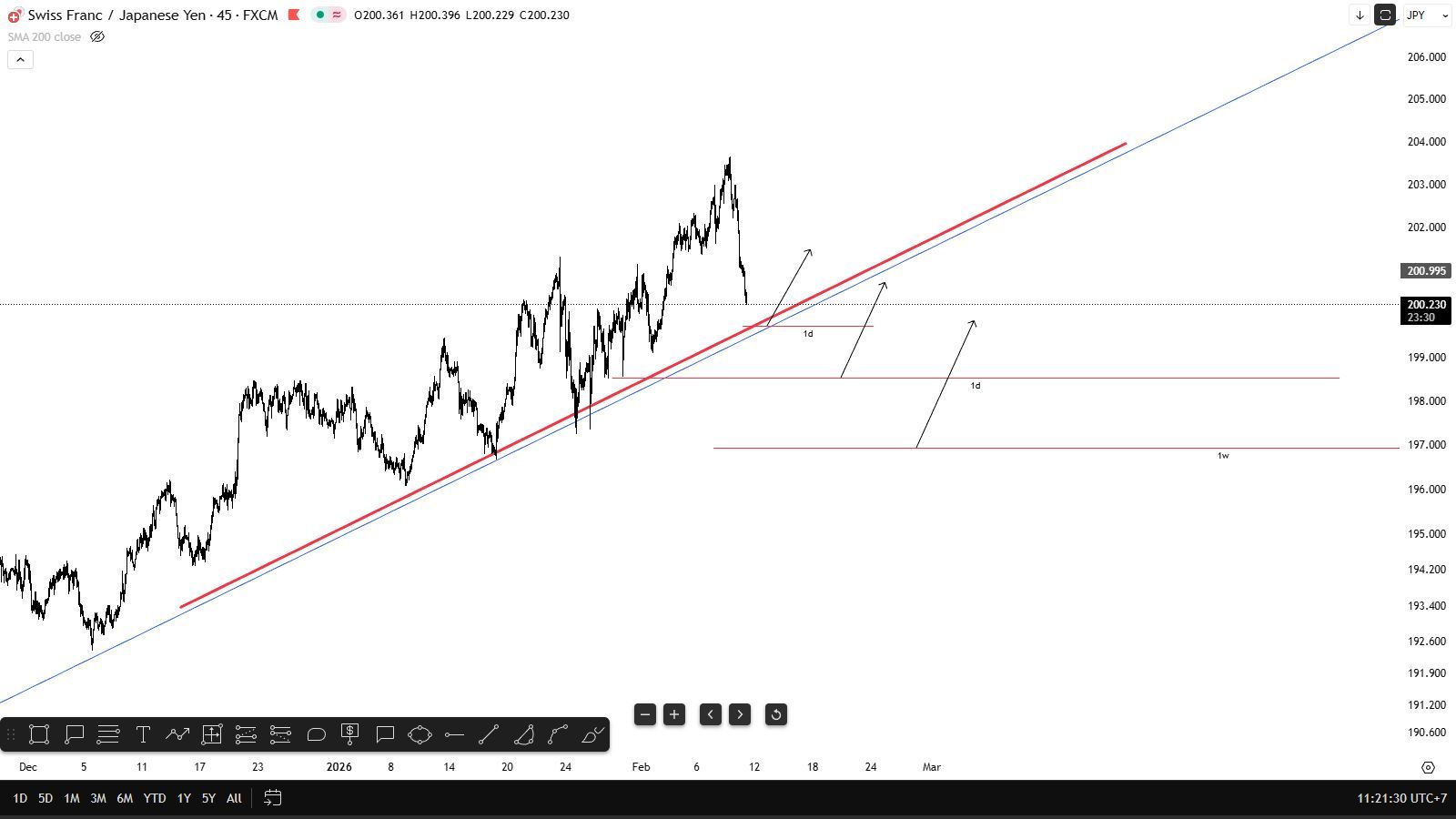Pick the rectangle shape tool
The width and height of the screenshot is (1456, 819).
point(39,734)
